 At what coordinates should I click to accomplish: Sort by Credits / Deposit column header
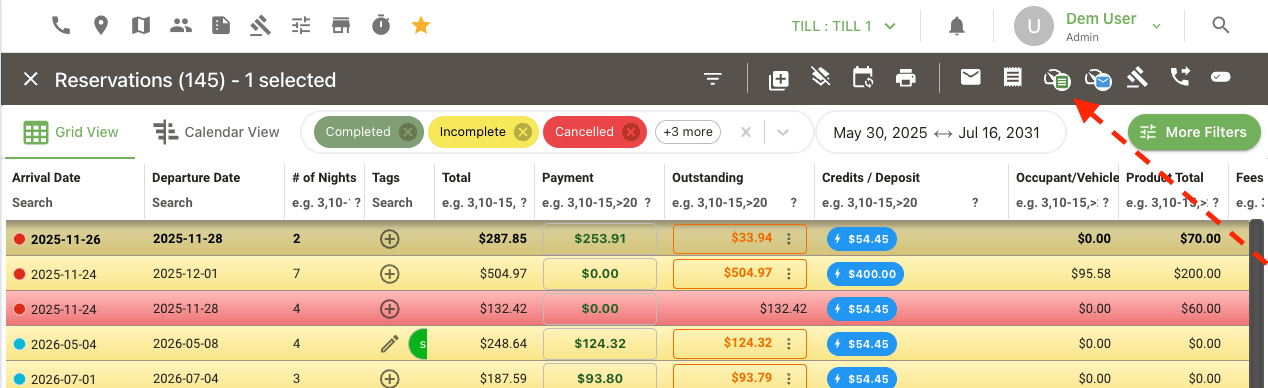pyautogui.click(x=871, y=178)
